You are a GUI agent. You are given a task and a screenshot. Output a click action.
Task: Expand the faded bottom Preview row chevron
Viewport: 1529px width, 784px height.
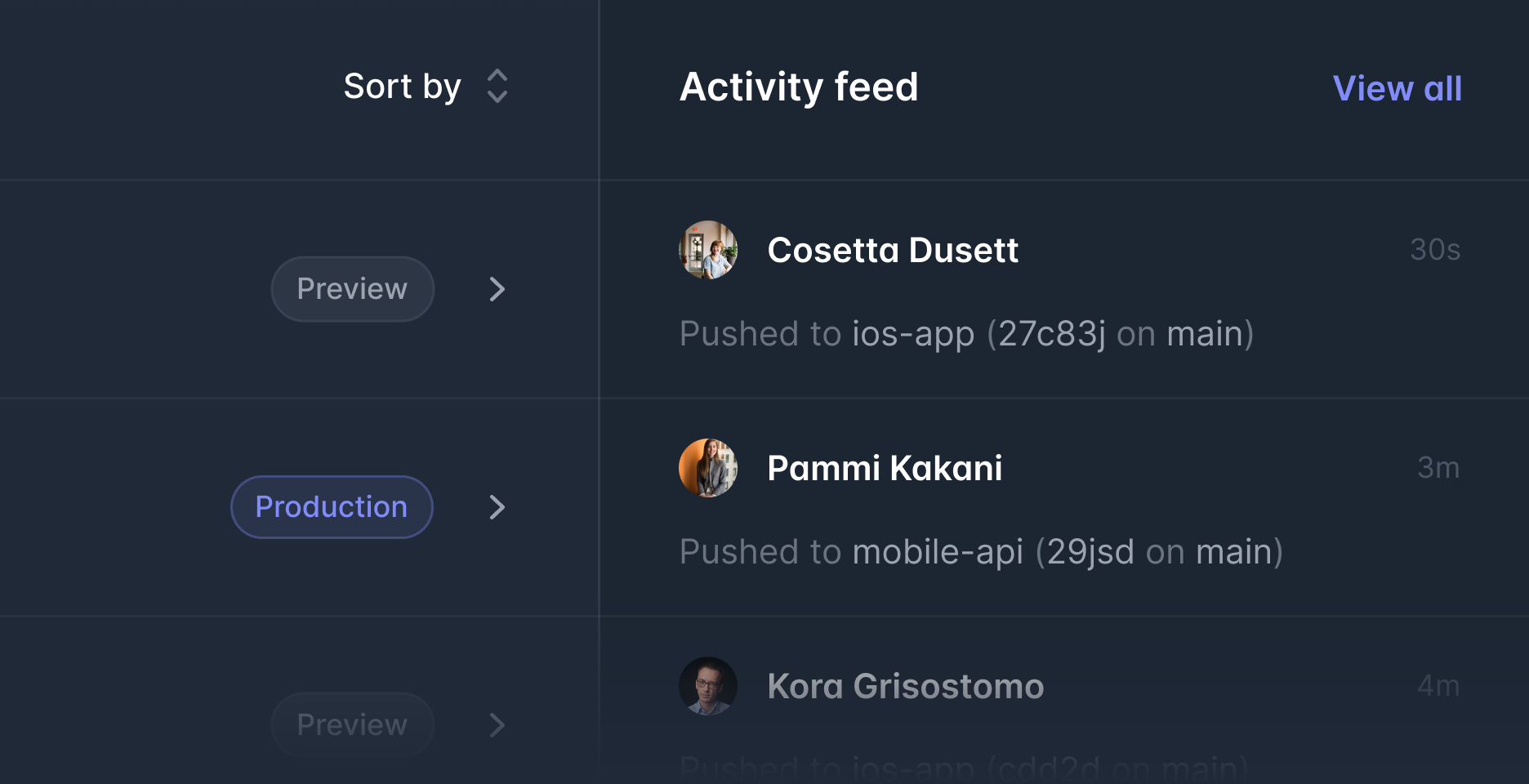[497, 725]
